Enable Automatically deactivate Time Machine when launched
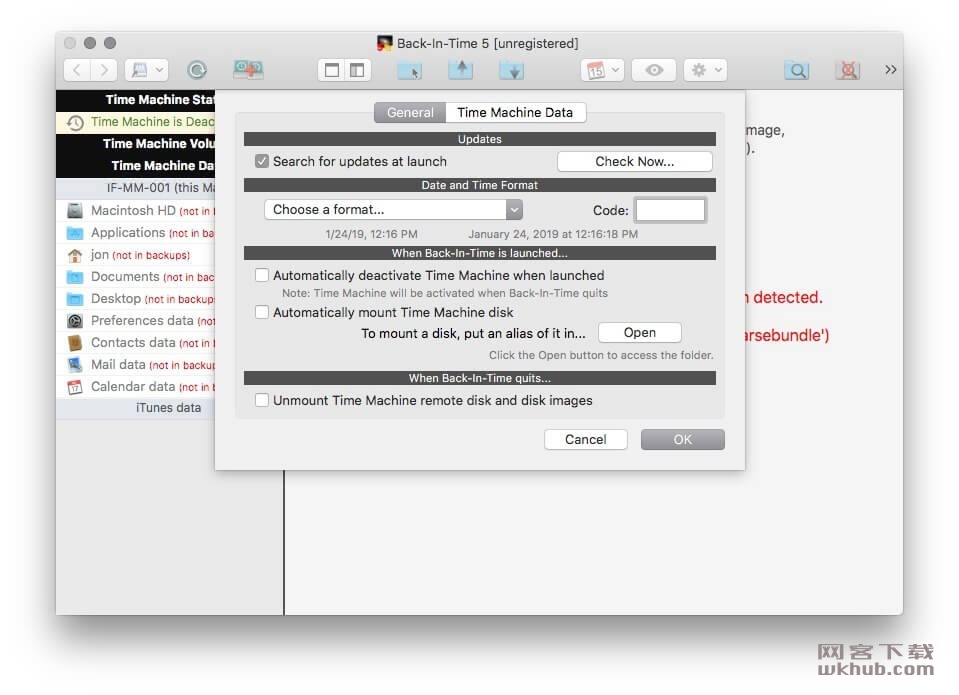This screenshot has width=959, height=695. [x=262, y=275]
